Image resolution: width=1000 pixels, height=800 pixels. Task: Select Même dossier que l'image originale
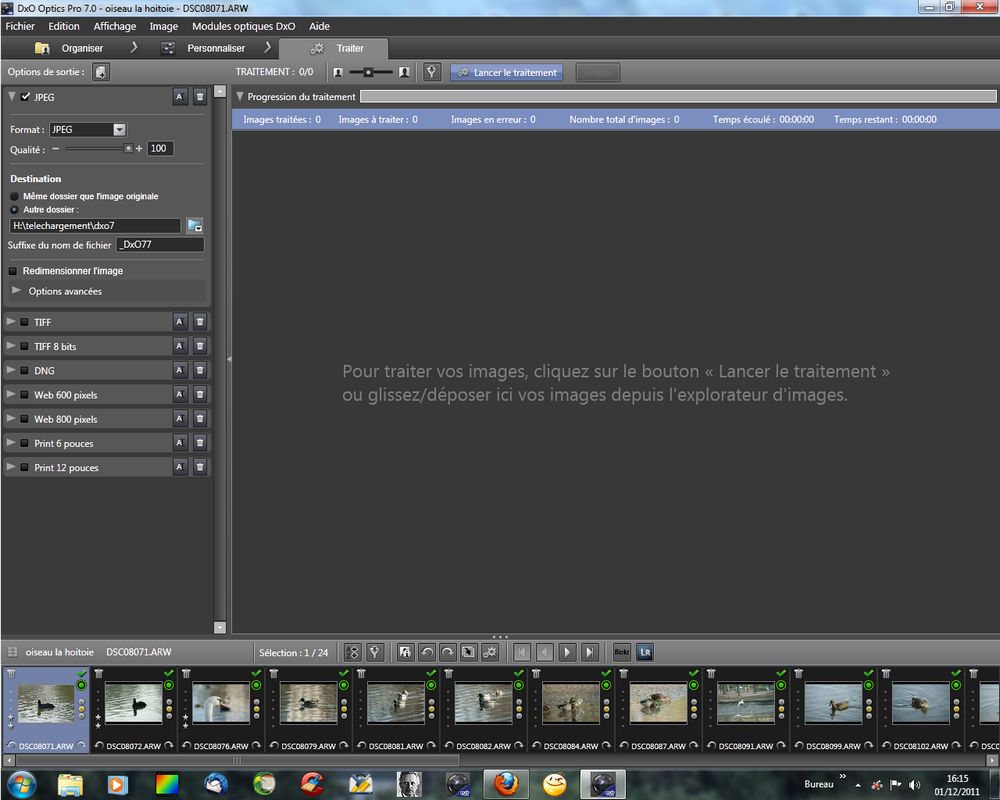click(14, 196)
